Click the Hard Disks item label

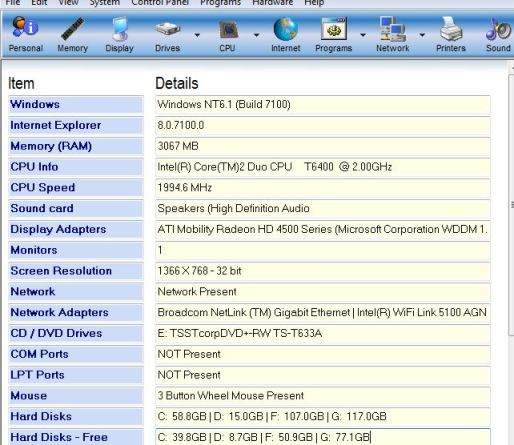tap(76, 417)
